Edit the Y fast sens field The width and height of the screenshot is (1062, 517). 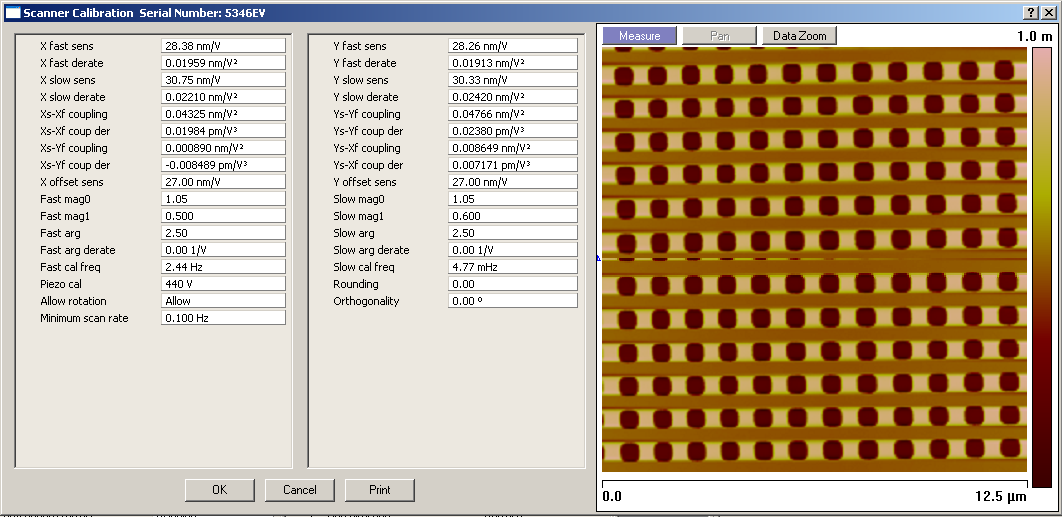click(x=512, y=46)
